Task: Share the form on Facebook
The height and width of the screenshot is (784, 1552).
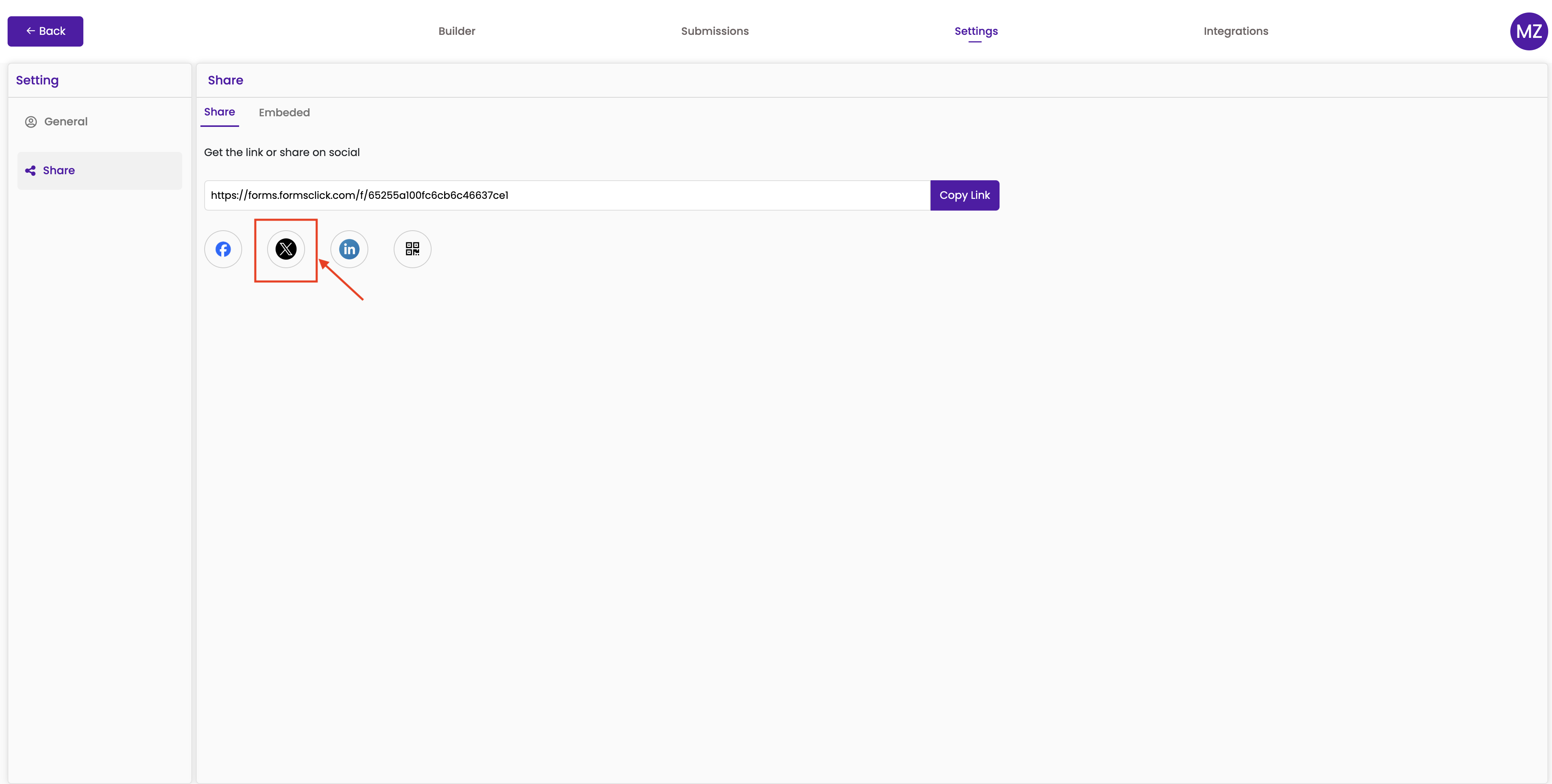Action: click(x=223, y=249)
